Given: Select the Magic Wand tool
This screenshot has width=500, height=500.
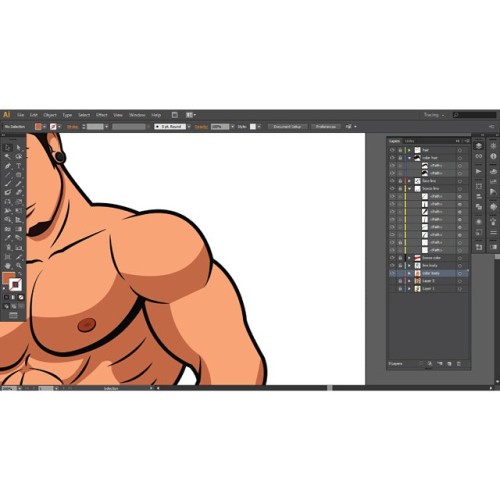Looking at the screenshot, I should (8, 156).
